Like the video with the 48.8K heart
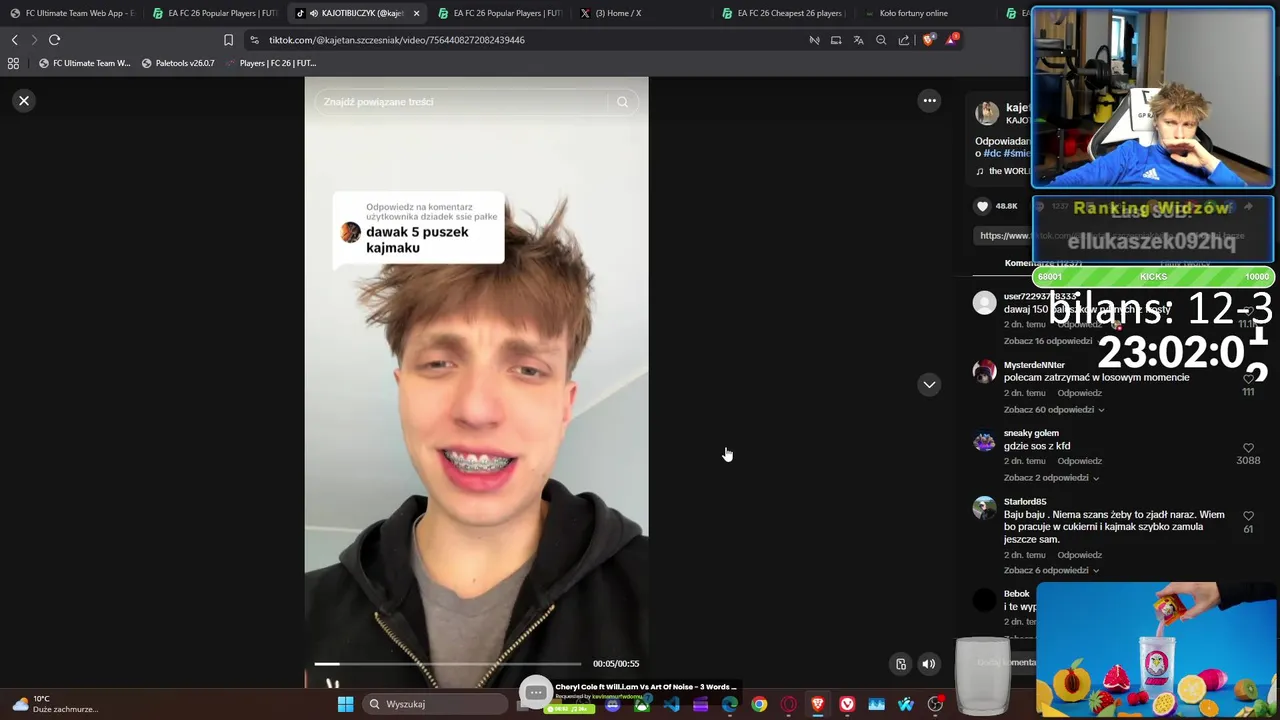Image resolution: width=1280 pixels, height=720 pixels. tap(982, 206)
